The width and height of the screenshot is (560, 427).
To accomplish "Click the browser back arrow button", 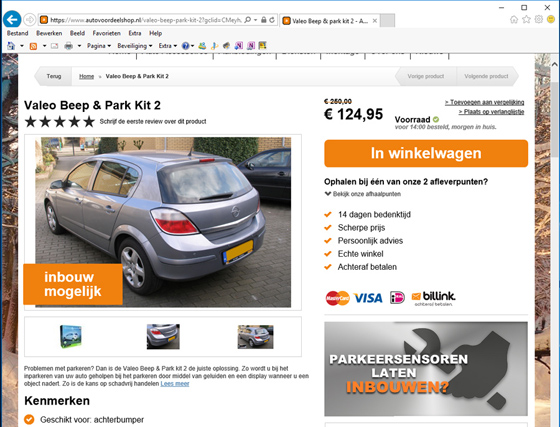I will click(12, 19).
